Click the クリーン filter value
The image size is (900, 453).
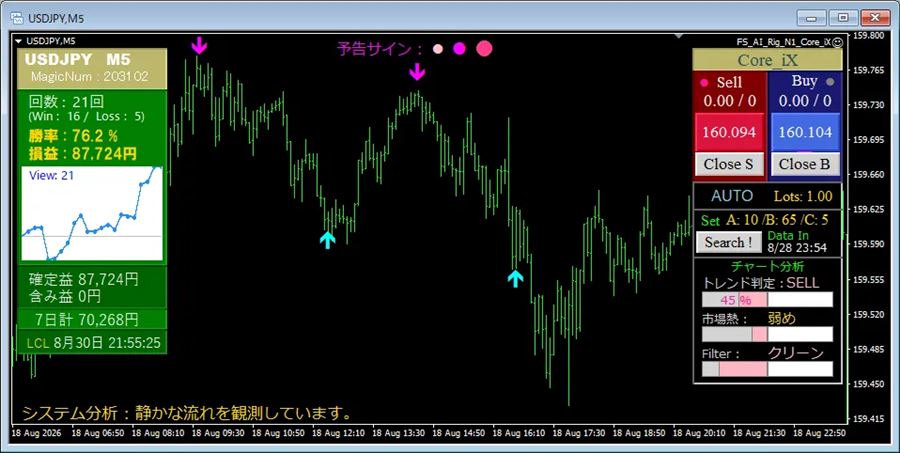pyautogui.click(x=796, y=353)
